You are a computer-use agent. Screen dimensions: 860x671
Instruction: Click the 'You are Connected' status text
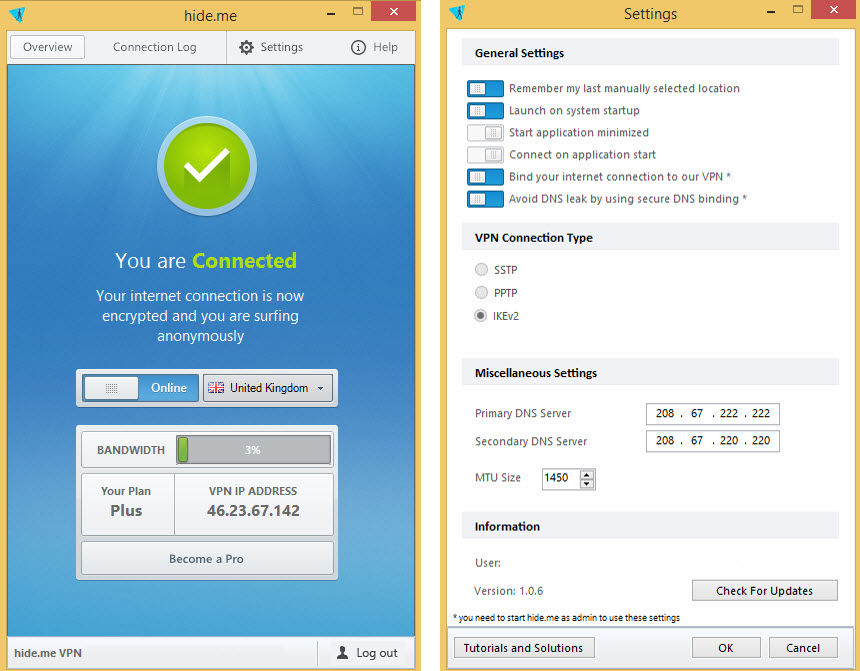(x=206, y=261)
